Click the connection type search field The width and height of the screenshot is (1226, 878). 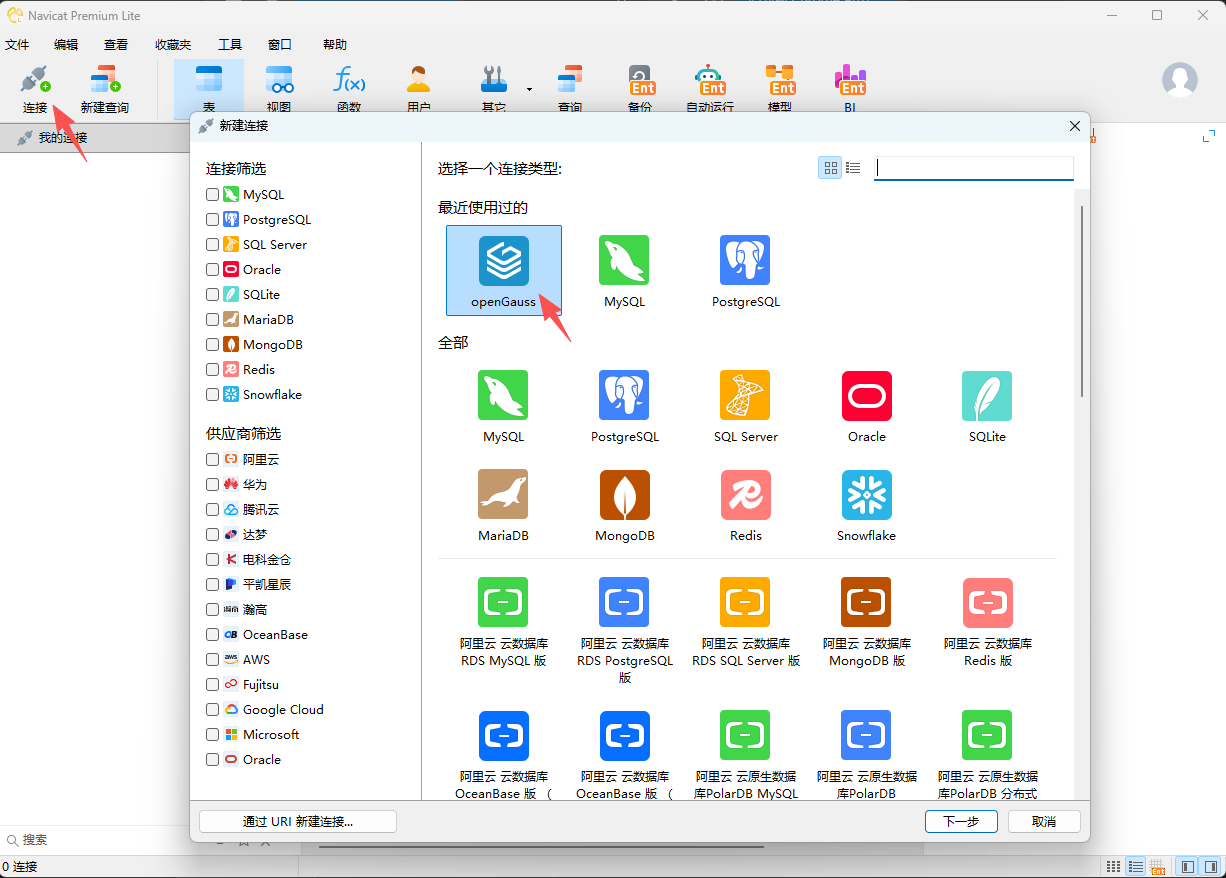[974, 168]
